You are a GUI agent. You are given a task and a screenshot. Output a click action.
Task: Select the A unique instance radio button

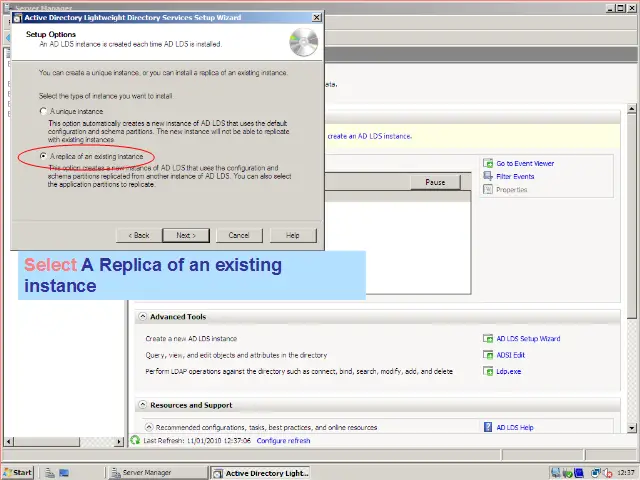coord(43,111)
